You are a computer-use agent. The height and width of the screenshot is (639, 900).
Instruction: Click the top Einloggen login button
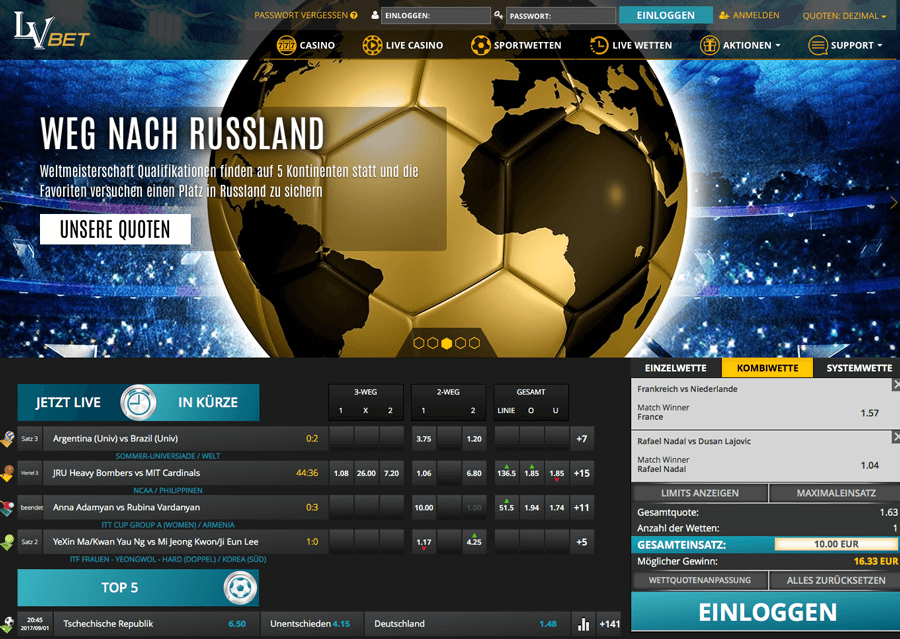(x=666, y=16)
